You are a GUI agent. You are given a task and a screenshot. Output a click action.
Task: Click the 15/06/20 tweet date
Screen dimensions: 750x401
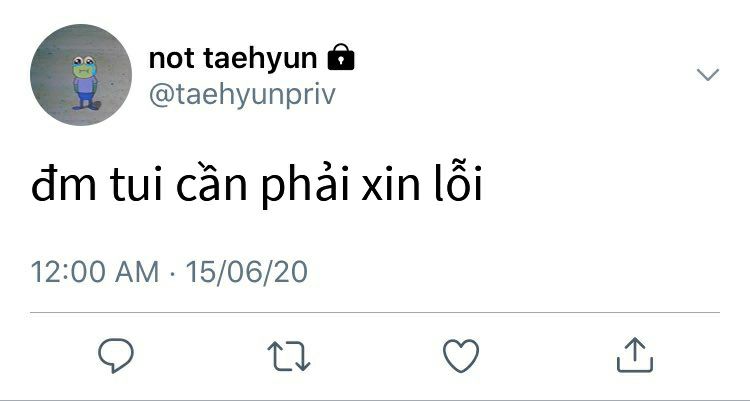click(x=246, y=271)
